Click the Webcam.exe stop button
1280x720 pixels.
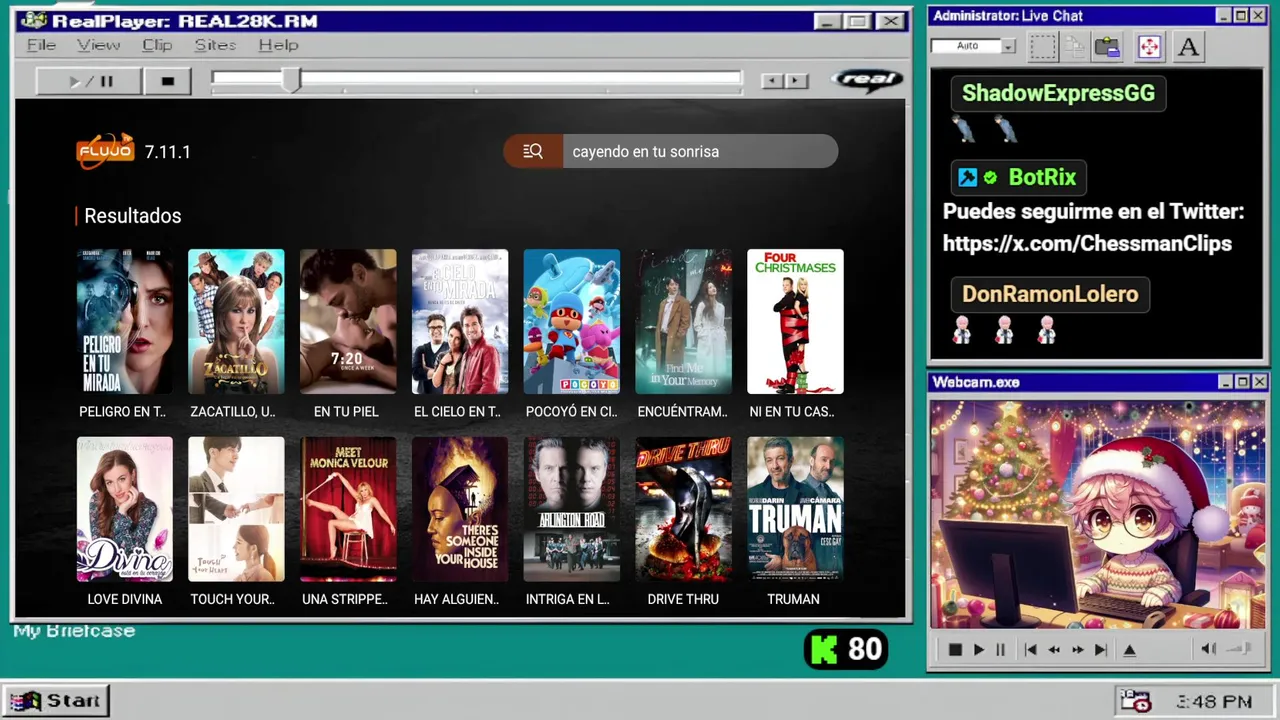pos(955,649)
